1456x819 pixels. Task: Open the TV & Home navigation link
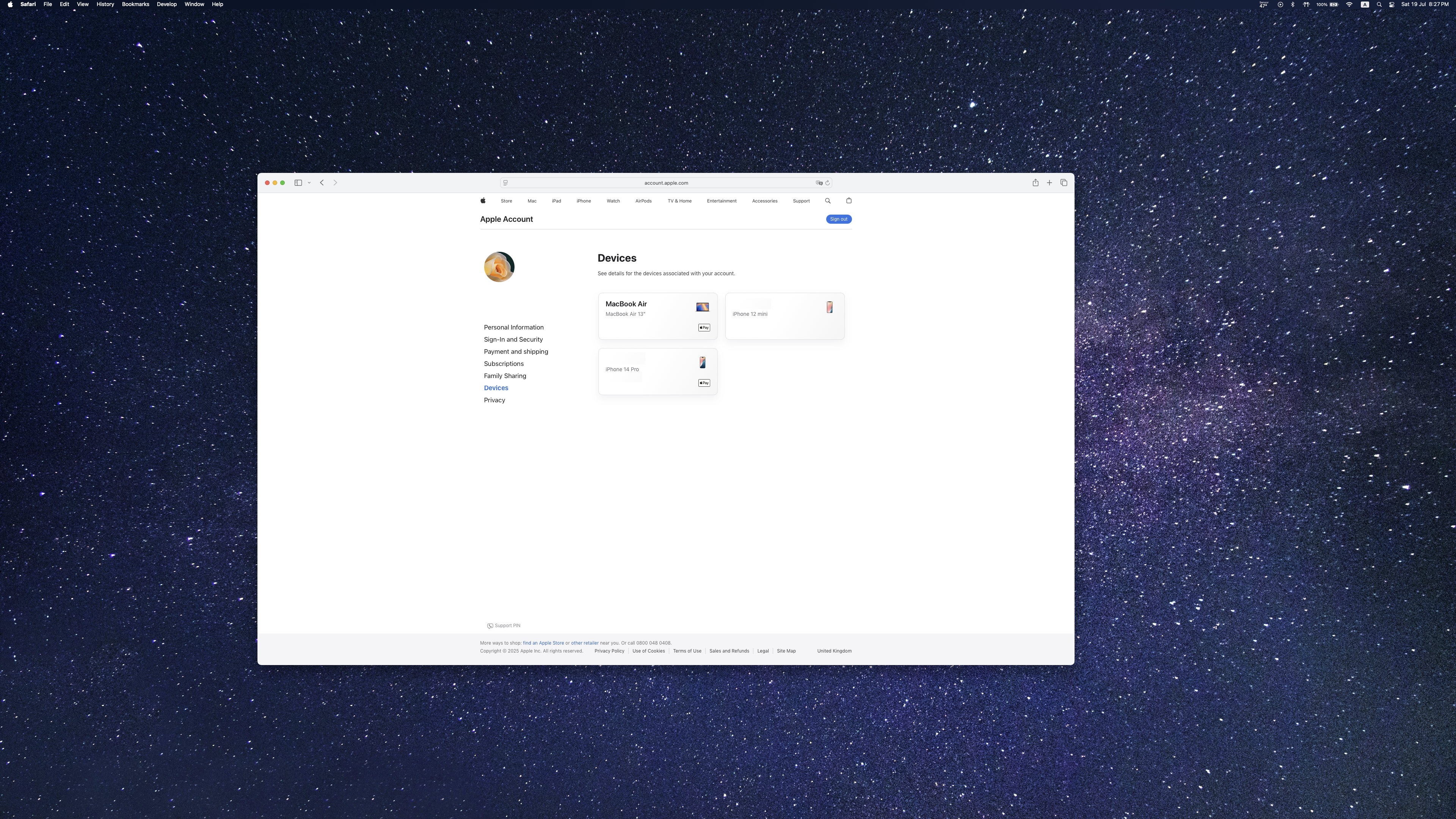(679, 201)
